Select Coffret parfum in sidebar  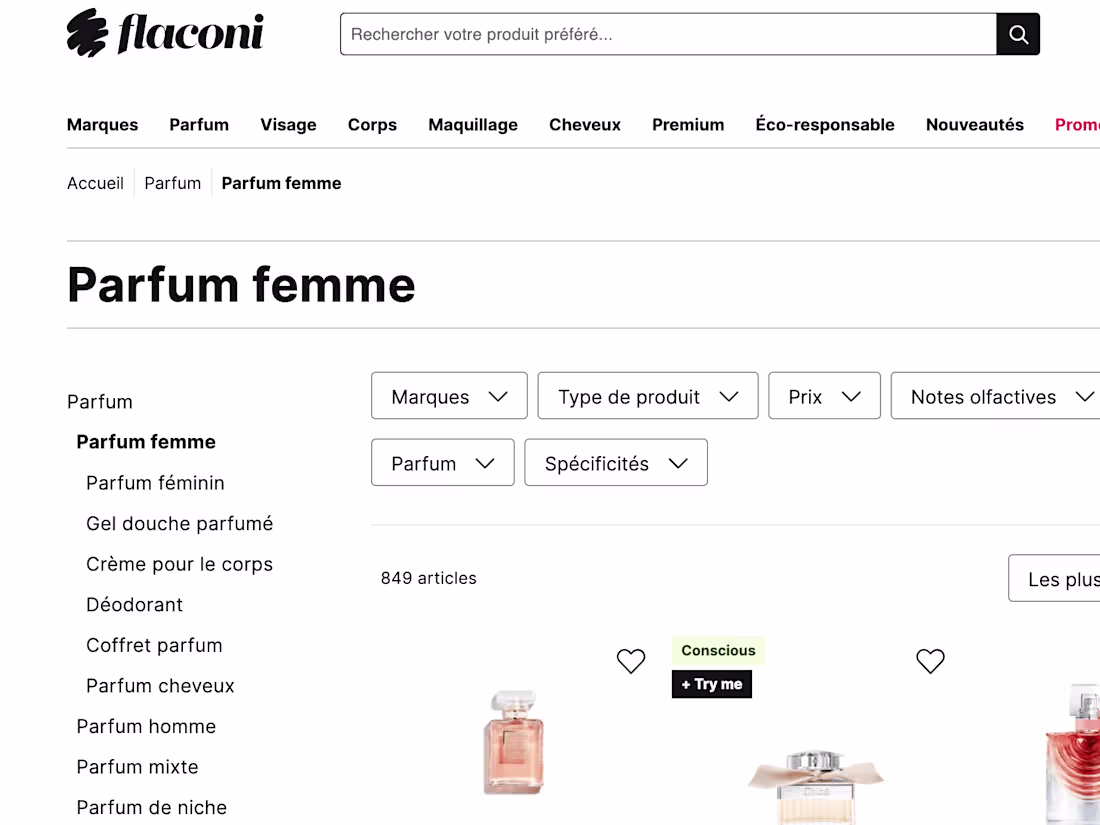coord(154,645)
